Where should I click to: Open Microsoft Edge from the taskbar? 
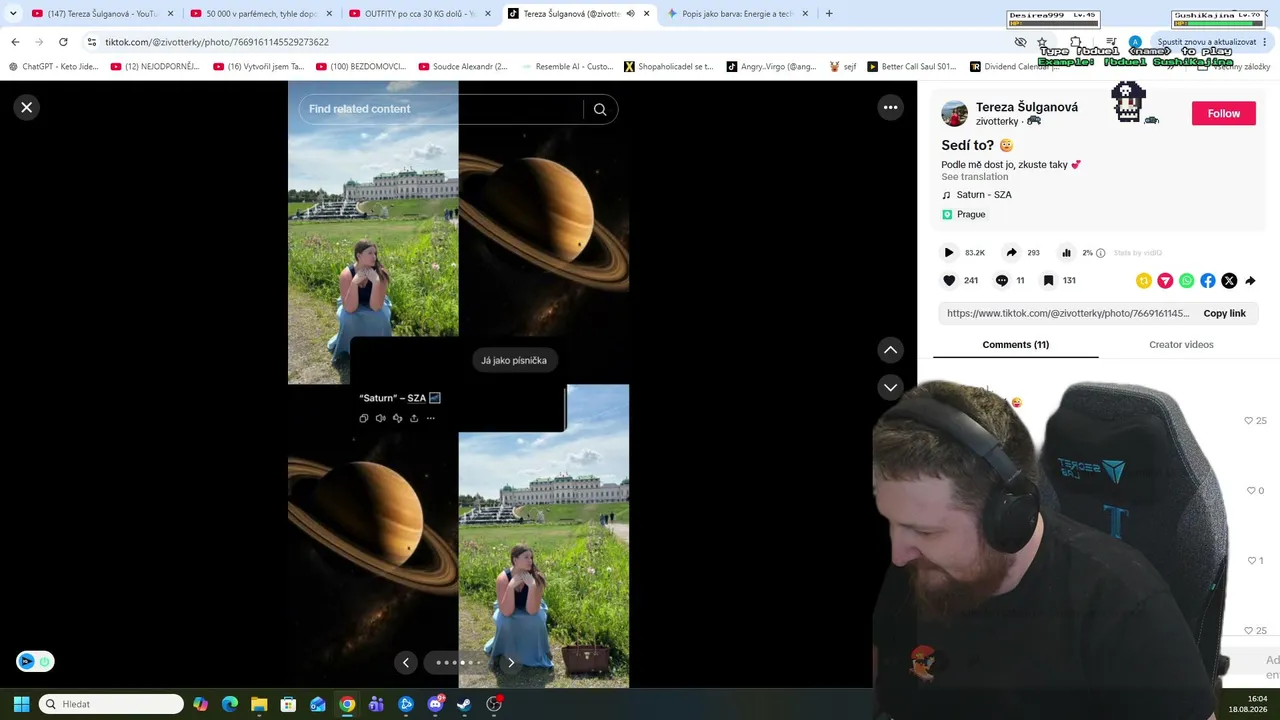click(230, 704)
